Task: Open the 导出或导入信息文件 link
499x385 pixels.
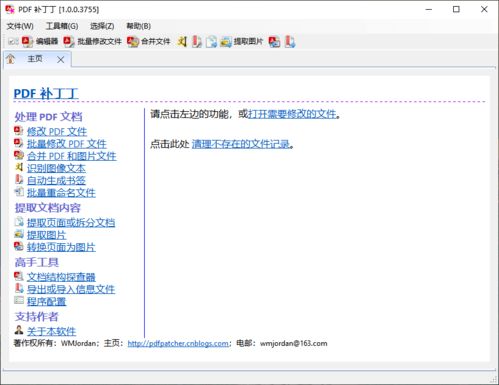Action: 71,289
